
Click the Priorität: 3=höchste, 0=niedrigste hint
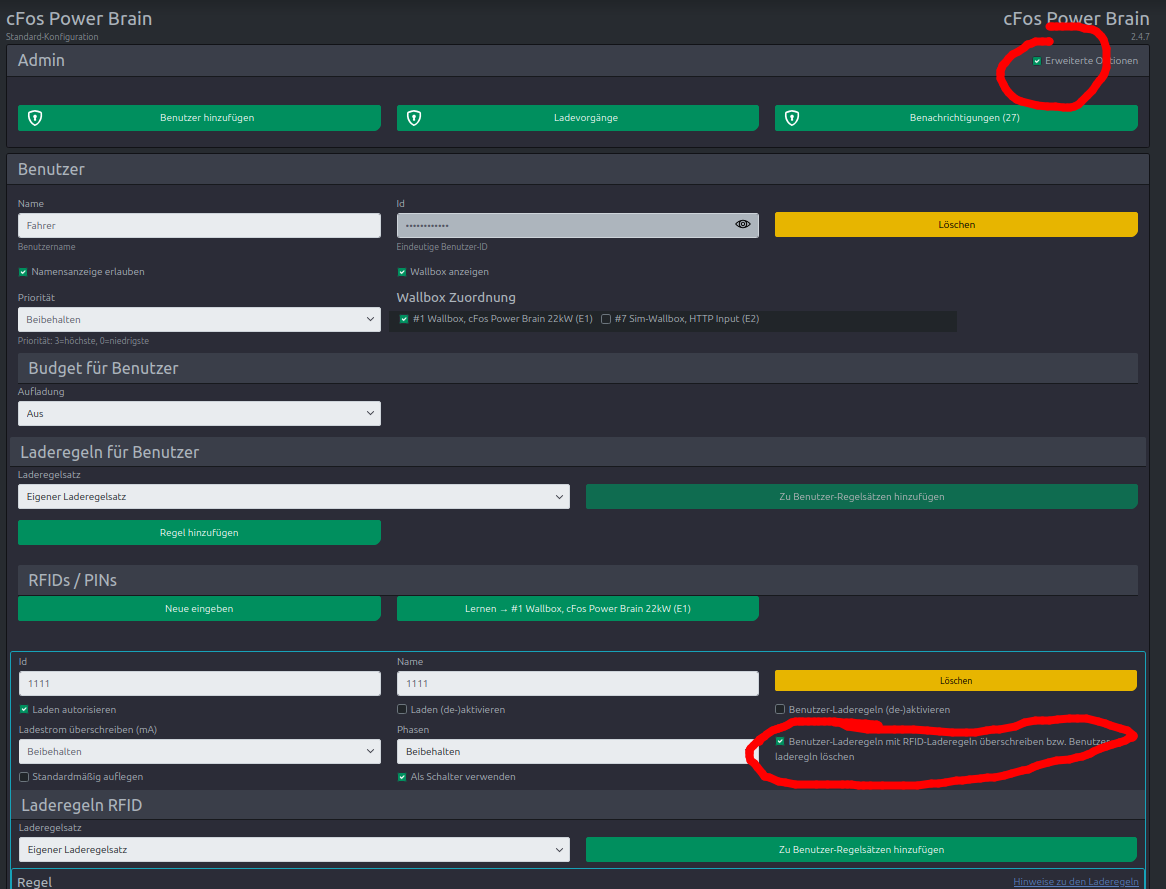point(83,341)
